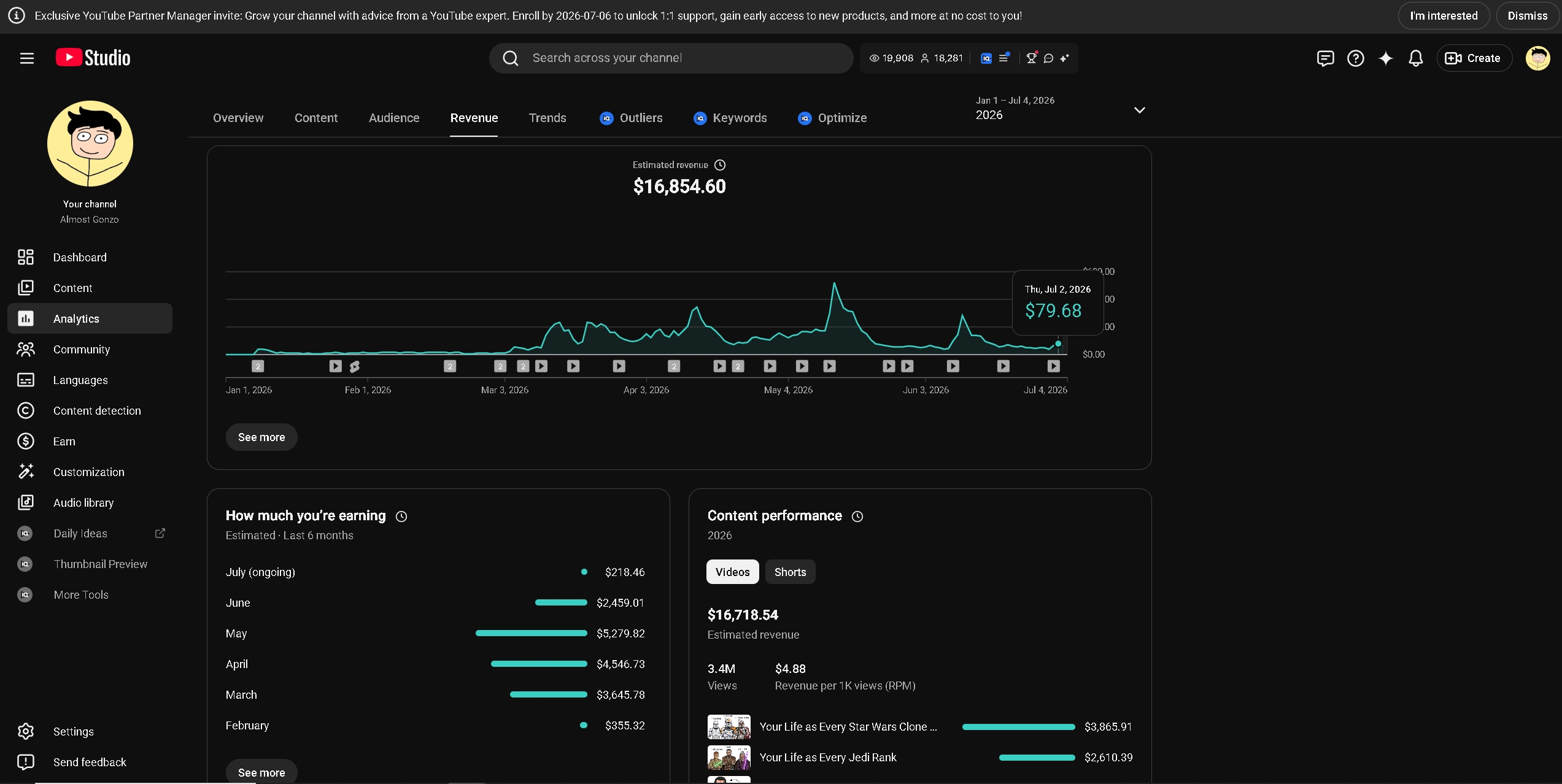
Task: Click the Audio library sidebar icon
Action: coord(26,502)
